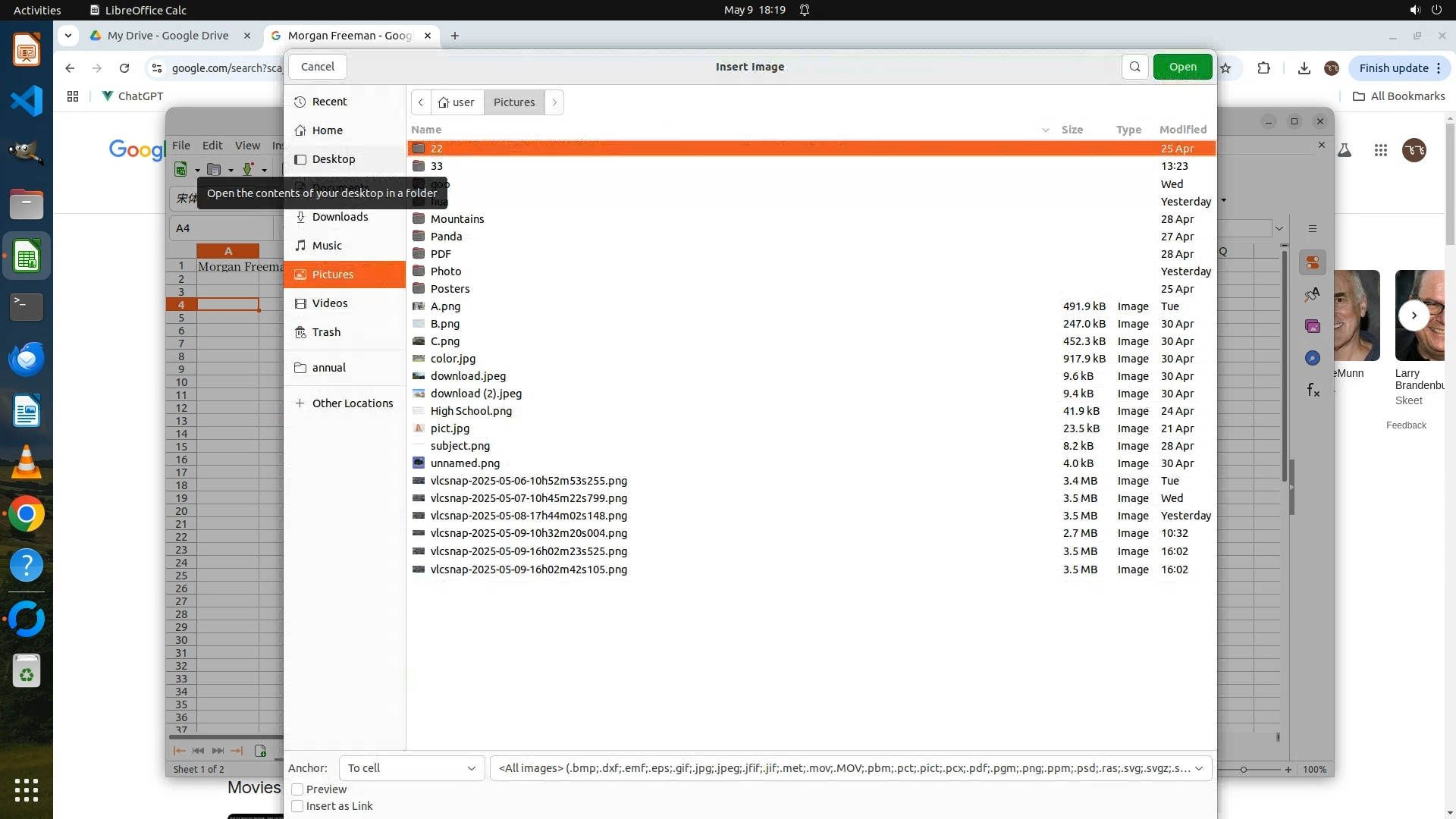
Task: Enable the Preview checkbox
Action: pos(297,789)
